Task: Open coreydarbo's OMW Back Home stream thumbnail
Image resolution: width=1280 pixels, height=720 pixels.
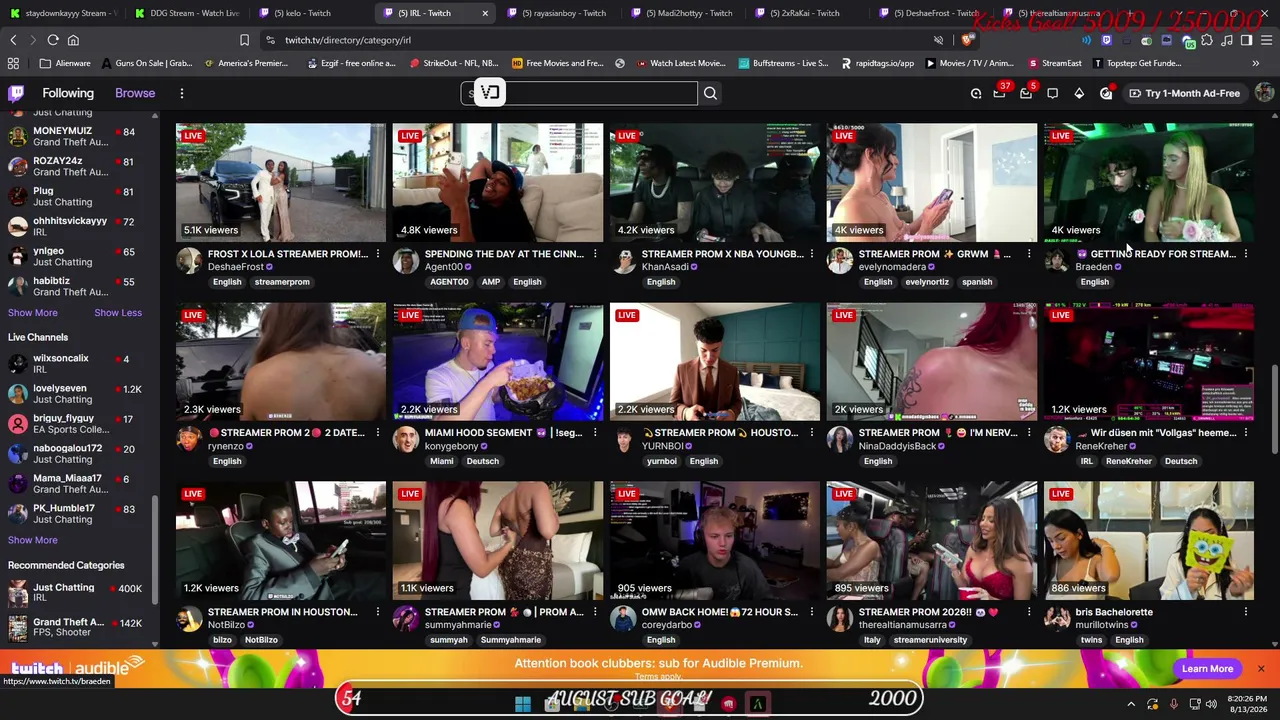Action: pyautogui.click(x=715, y=541)
